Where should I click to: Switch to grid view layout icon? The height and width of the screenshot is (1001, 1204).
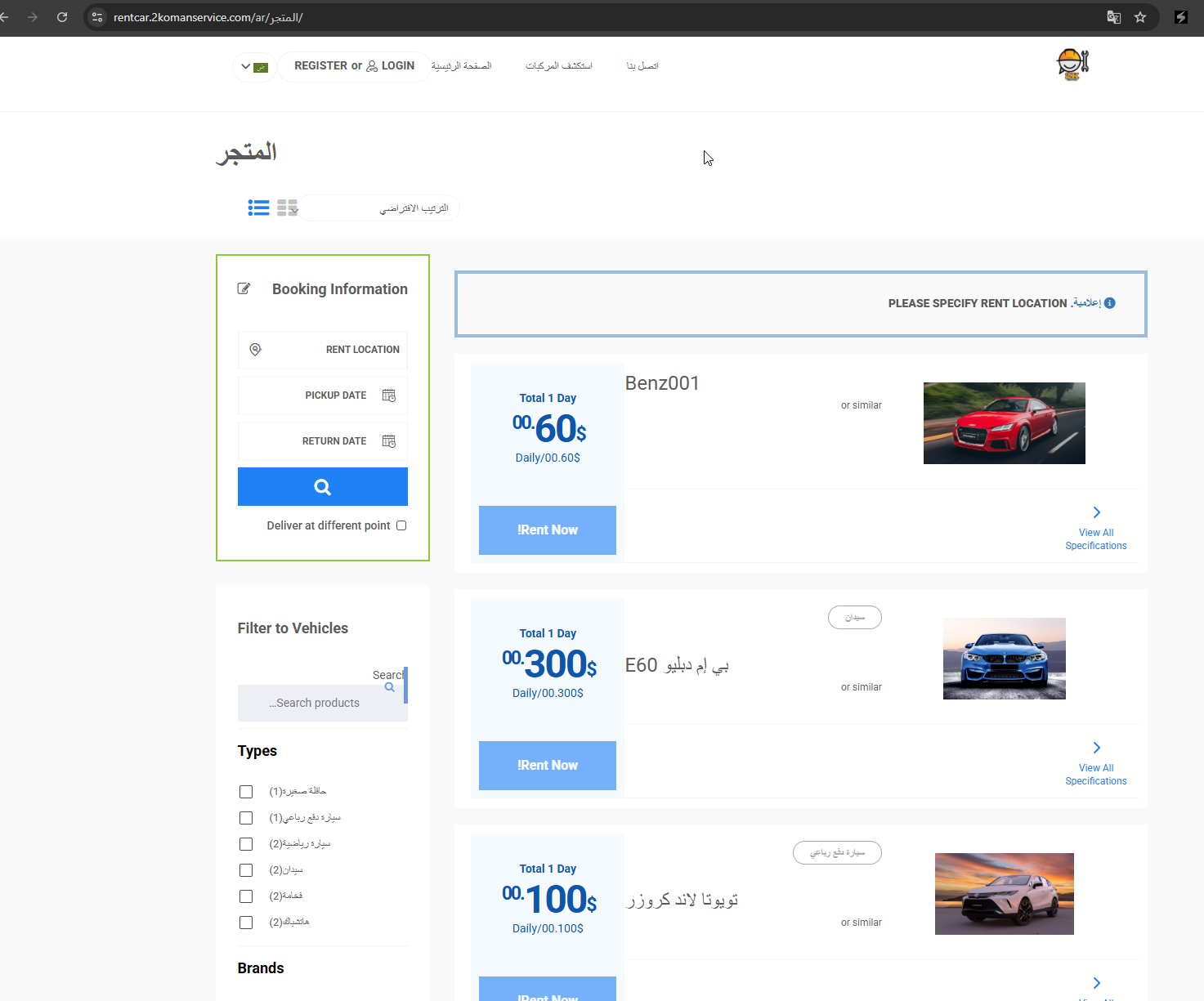287,208
